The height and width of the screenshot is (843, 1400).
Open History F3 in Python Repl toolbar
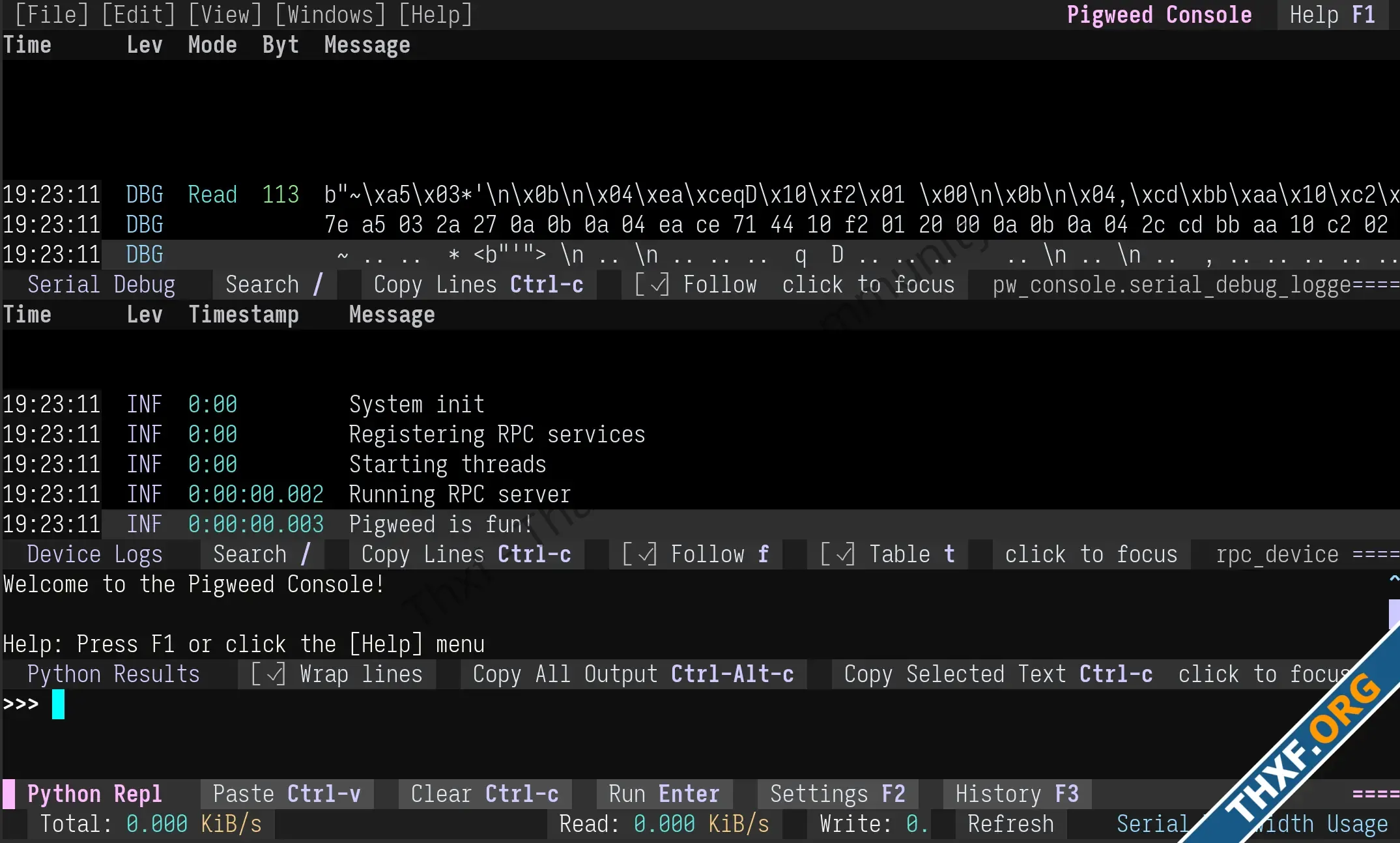pyautogui.click(x=1017, y=794)
